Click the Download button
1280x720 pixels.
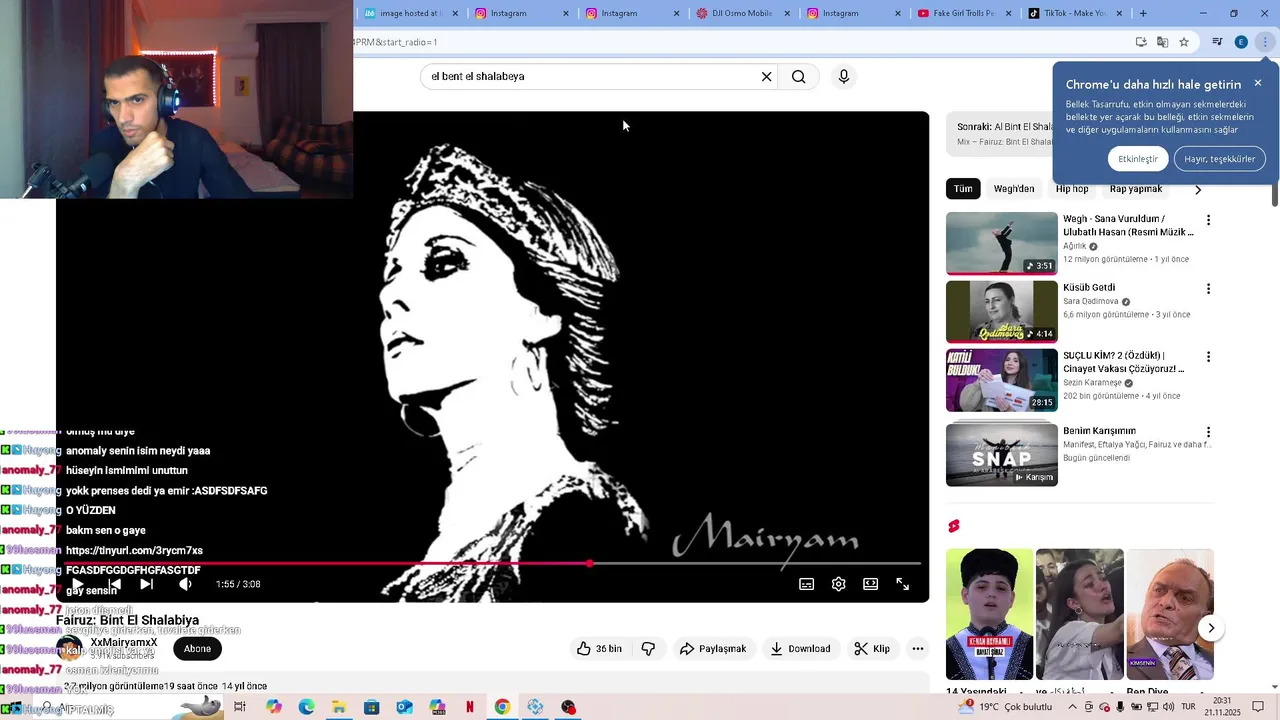pyautogui.click(x=800, y=649)
